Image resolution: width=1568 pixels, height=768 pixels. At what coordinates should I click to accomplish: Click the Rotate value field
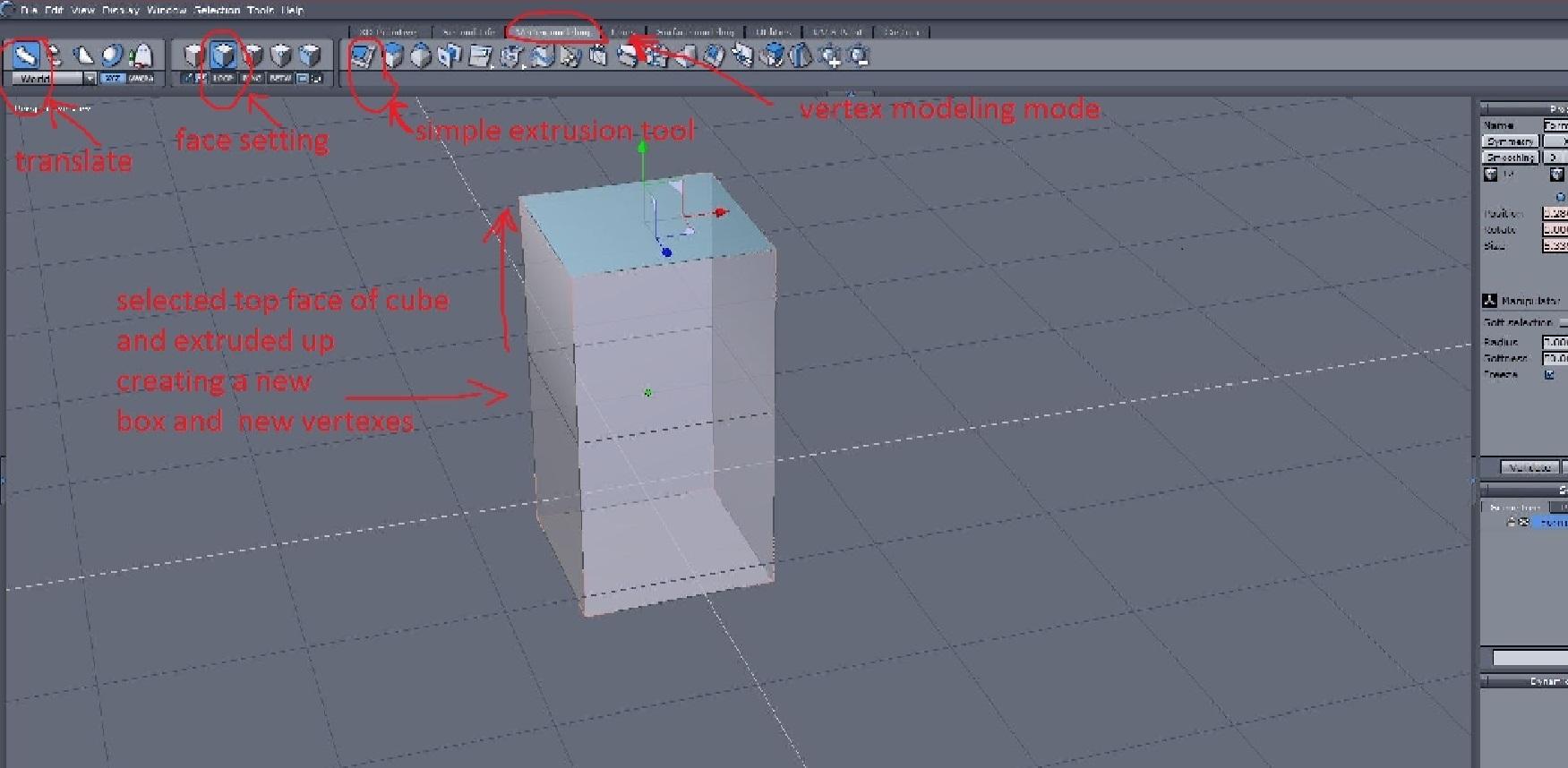pyautogui.click(x=1555, y=229)
